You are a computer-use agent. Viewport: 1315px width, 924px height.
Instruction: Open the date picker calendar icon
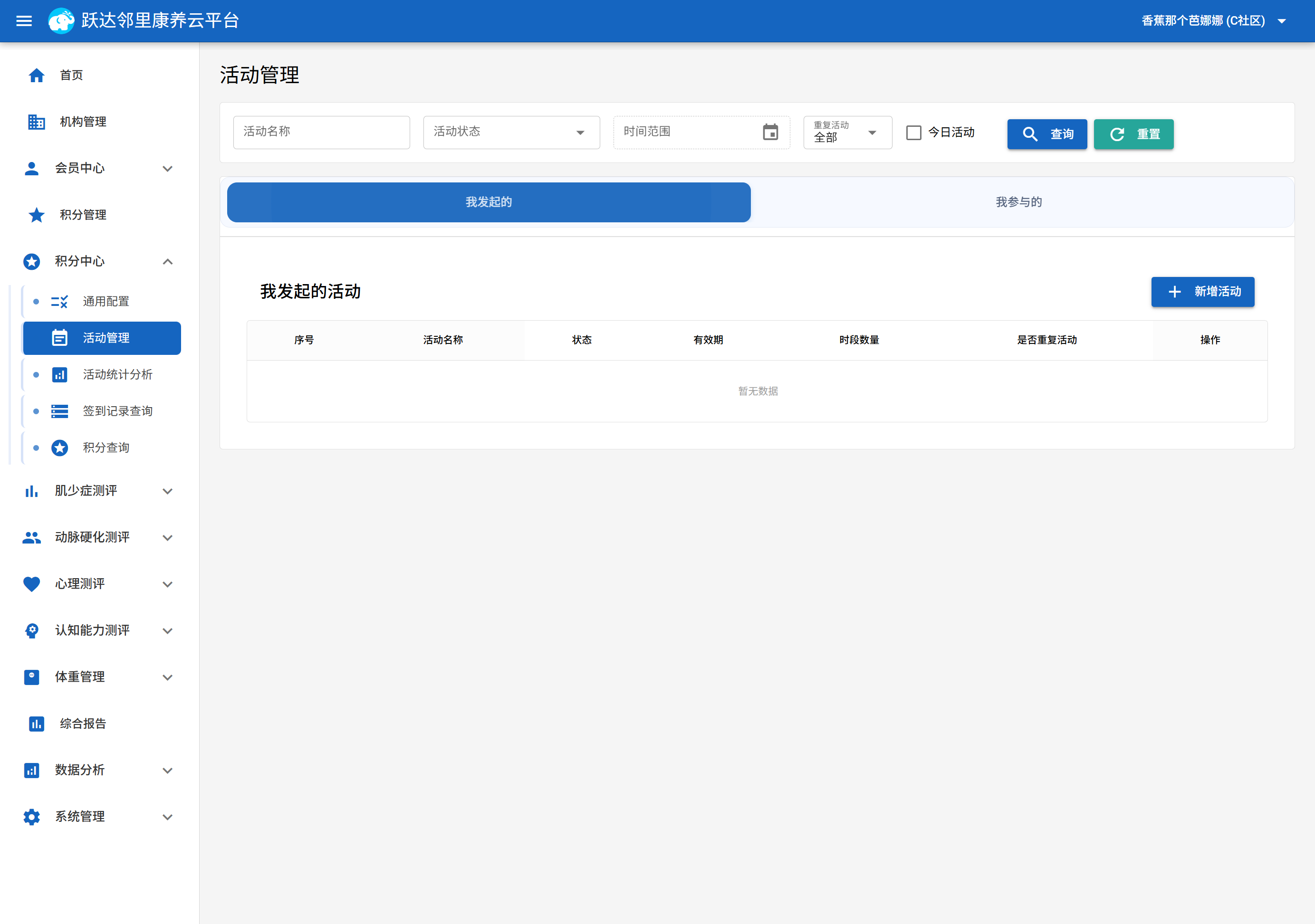click(x=770, y=132)
